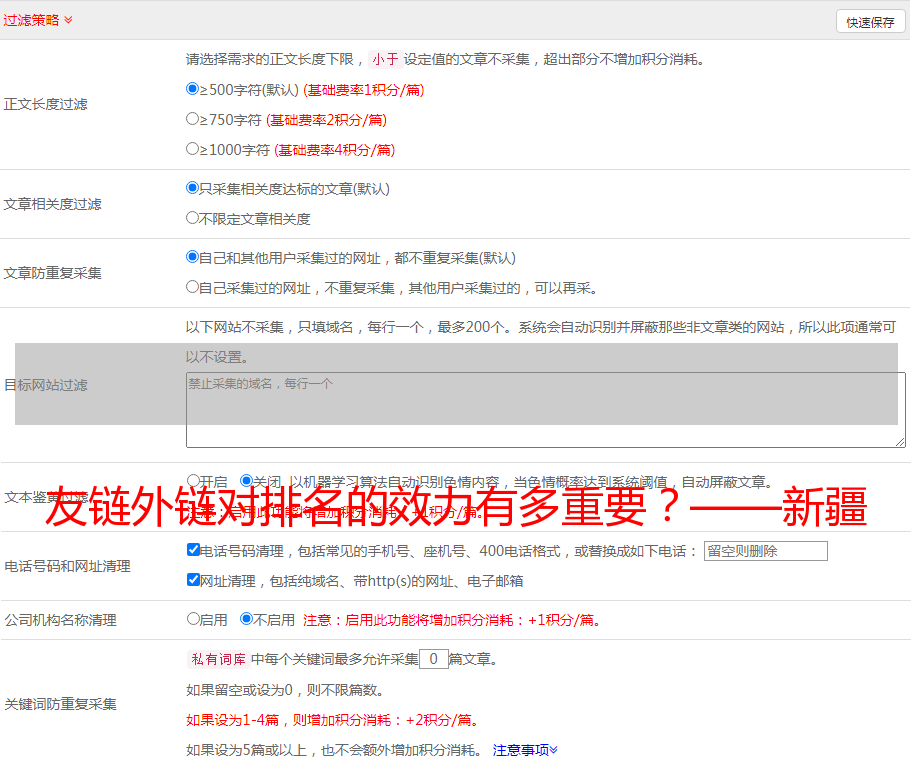The height and width of the screenshot is (768, 912).
Task: Toggle the 电话号码清理 checkbox
Action: [x=194, y=550]
